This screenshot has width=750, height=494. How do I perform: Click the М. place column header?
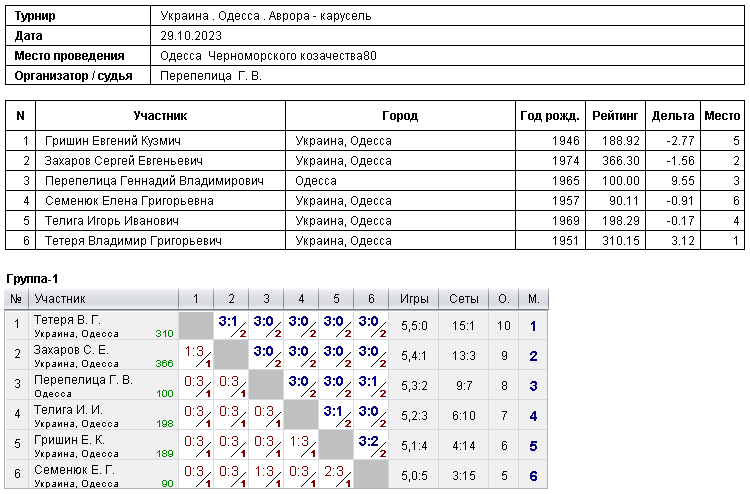[533, 299]
